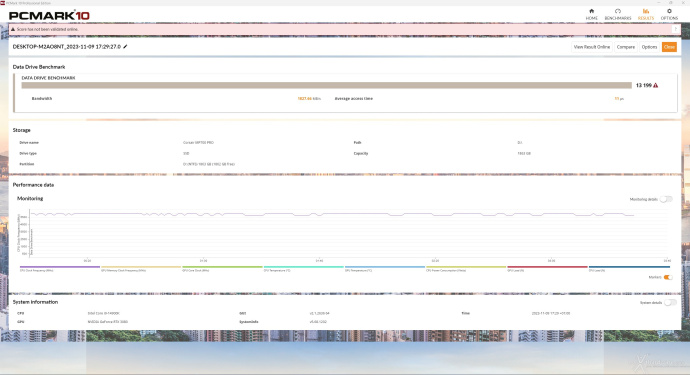This screenshot has height=375, width=690.
Task: Select the red GPU Load legend bar
Action: [547, 267]
